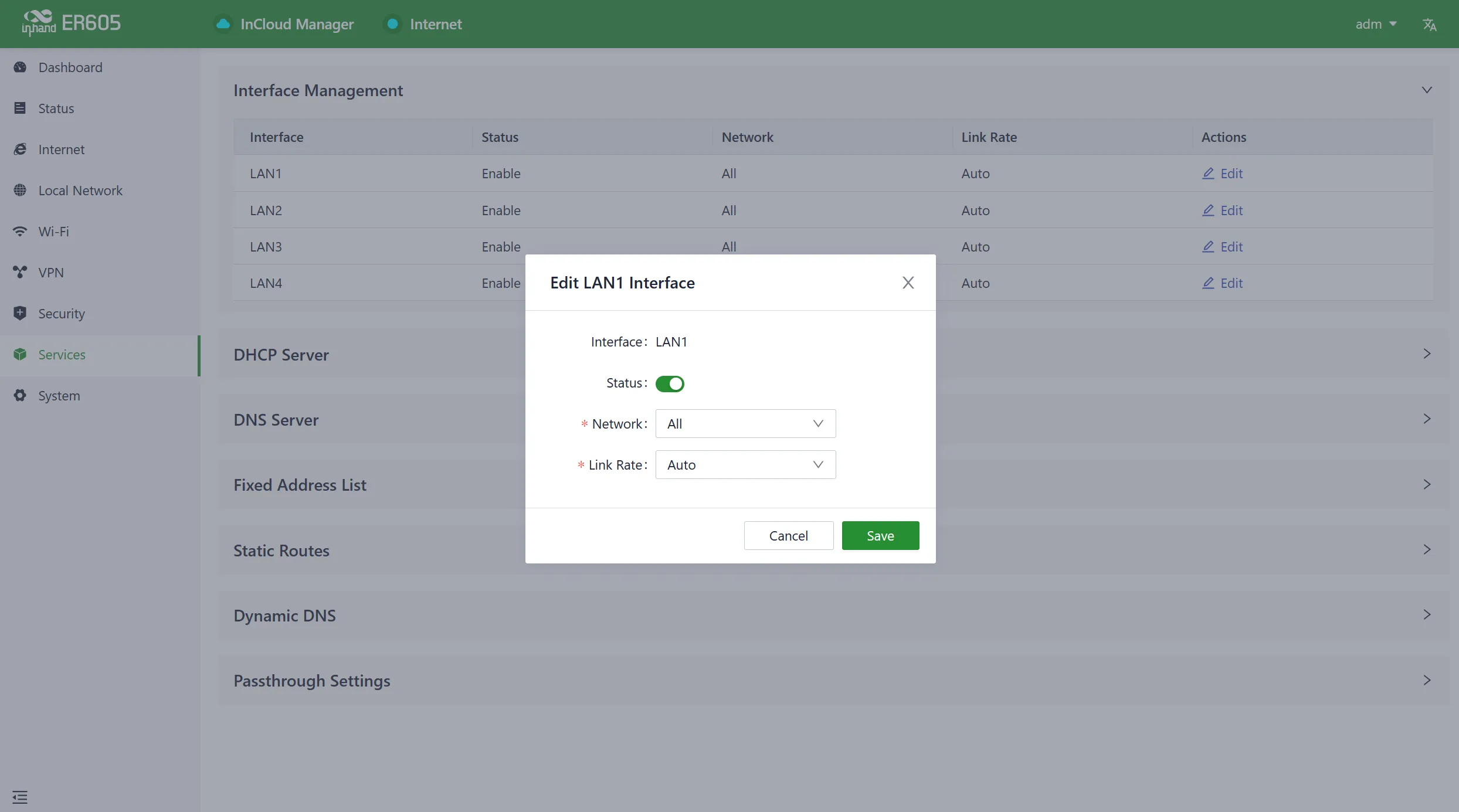Expand the Dynamic DNS section chevron
The width and height of the screenshot is (1459, 812).
click(1427, 614)
